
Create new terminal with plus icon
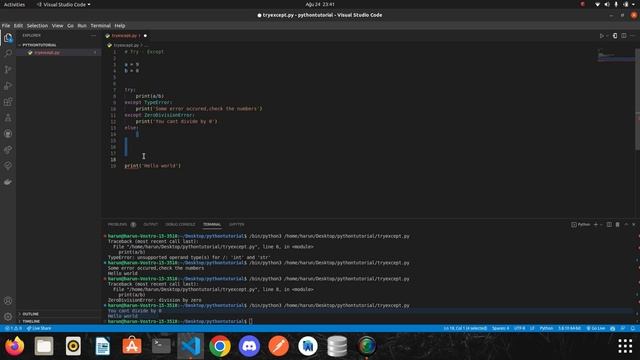pos(596,224)
